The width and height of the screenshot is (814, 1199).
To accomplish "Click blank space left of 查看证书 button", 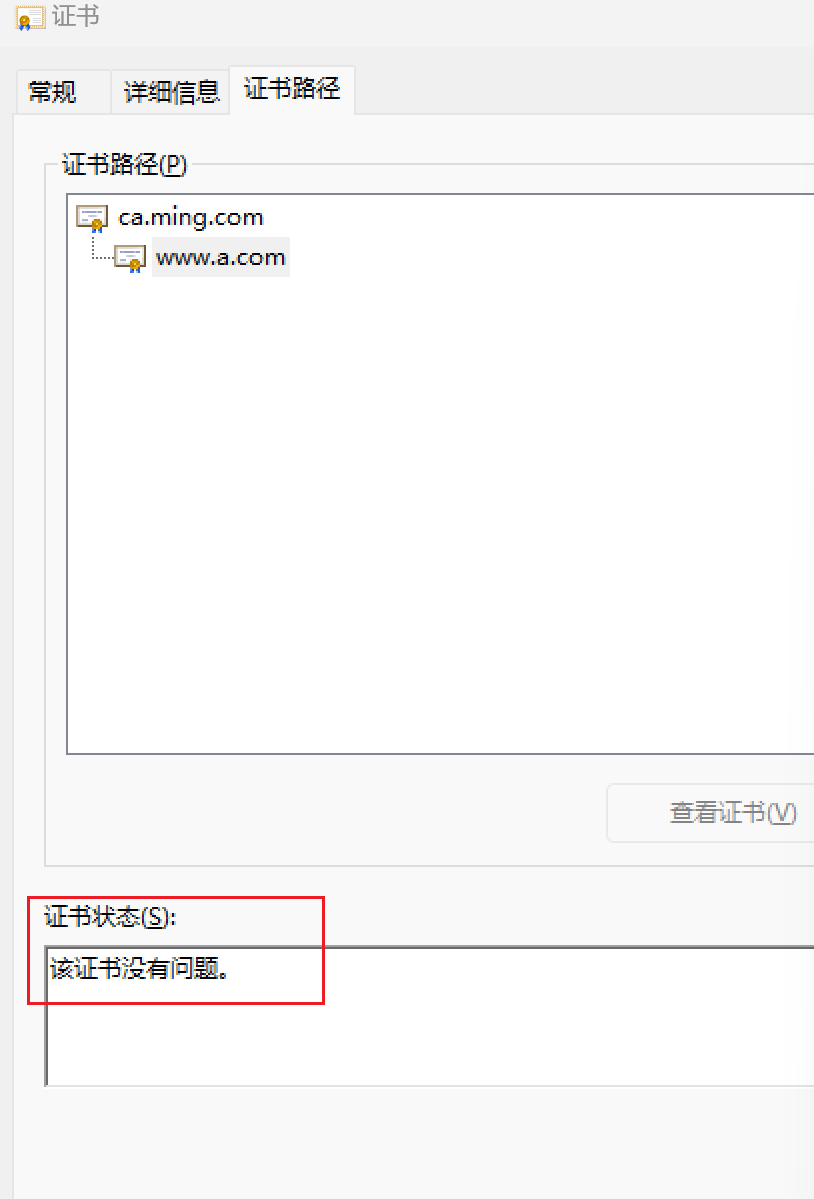I will coord(325,813).
